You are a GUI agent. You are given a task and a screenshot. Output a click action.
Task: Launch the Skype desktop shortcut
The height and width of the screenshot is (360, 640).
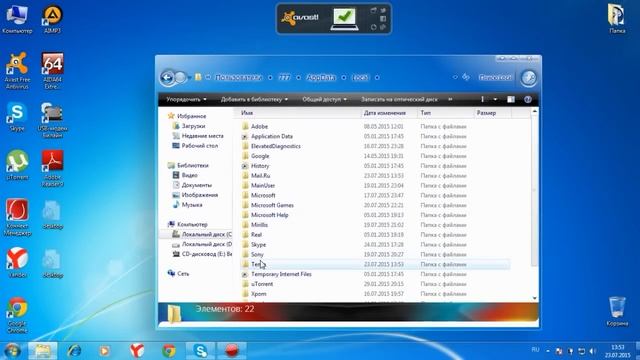(x=17, y=117)
